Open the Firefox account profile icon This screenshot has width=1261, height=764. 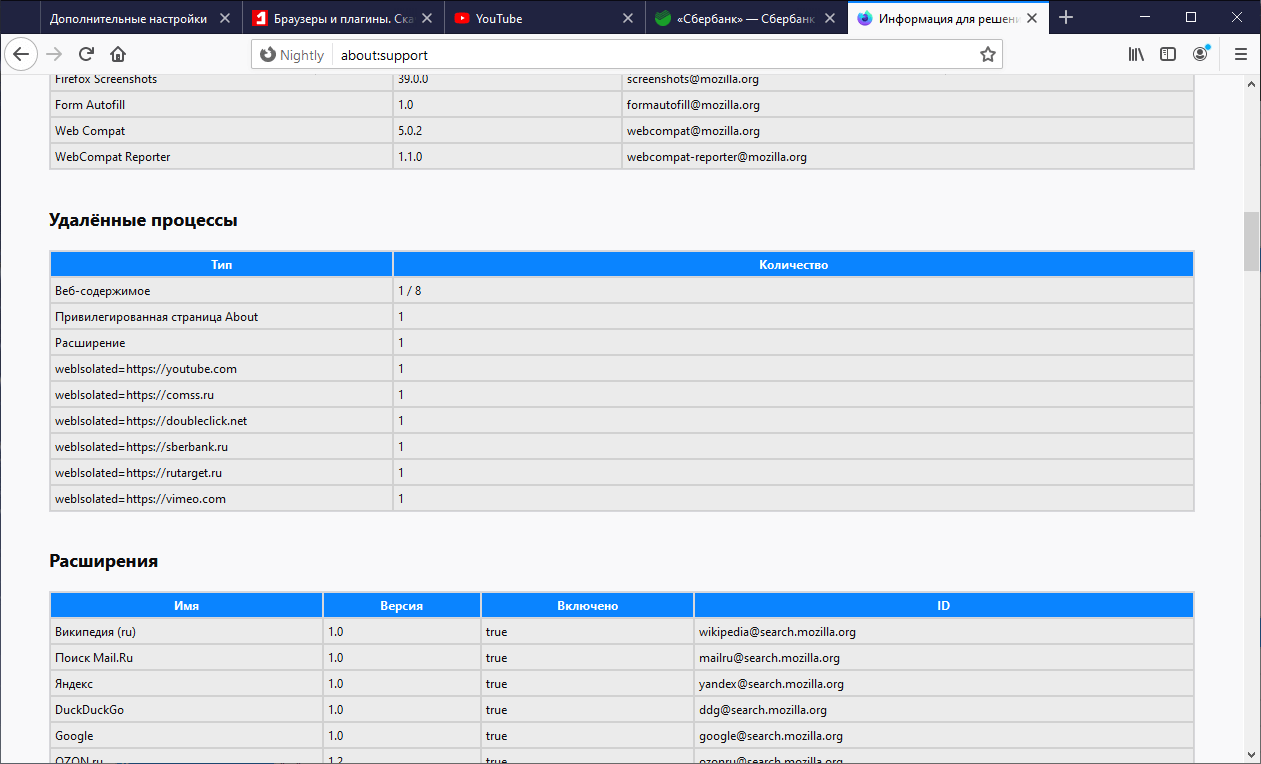pos(1200,54)
